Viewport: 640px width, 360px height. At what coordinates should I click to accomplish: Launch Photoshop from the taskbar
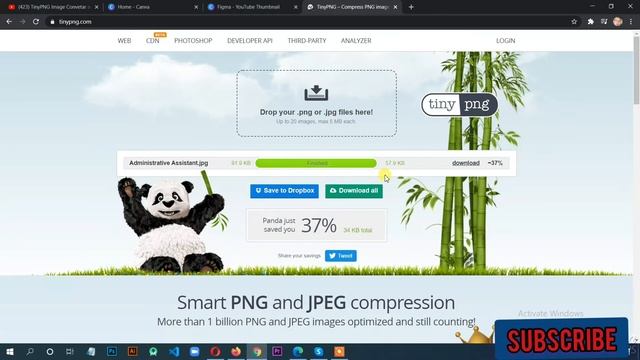point(111,351)
